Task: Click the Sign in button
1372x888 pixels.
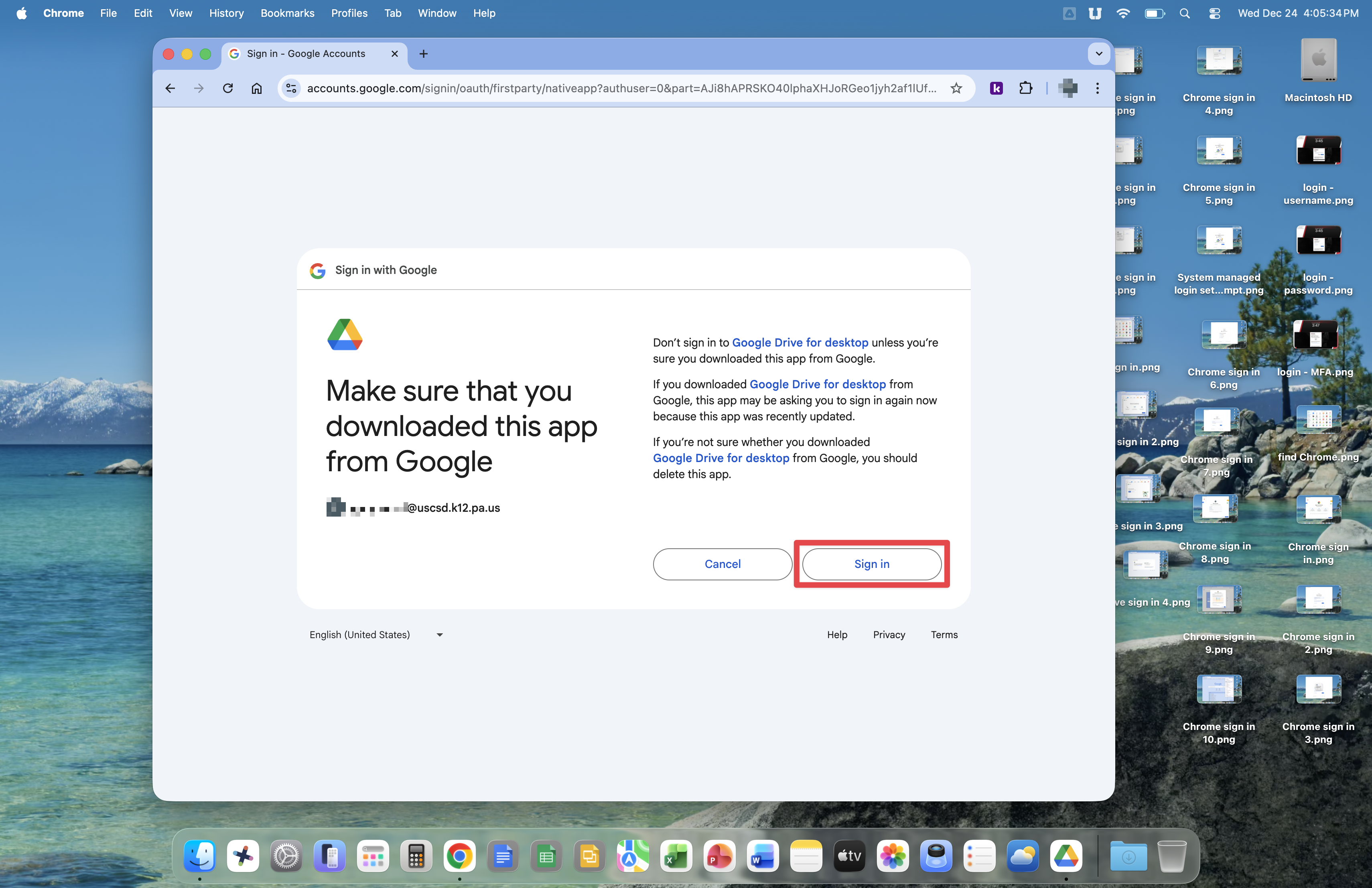Action: (871, 564)
